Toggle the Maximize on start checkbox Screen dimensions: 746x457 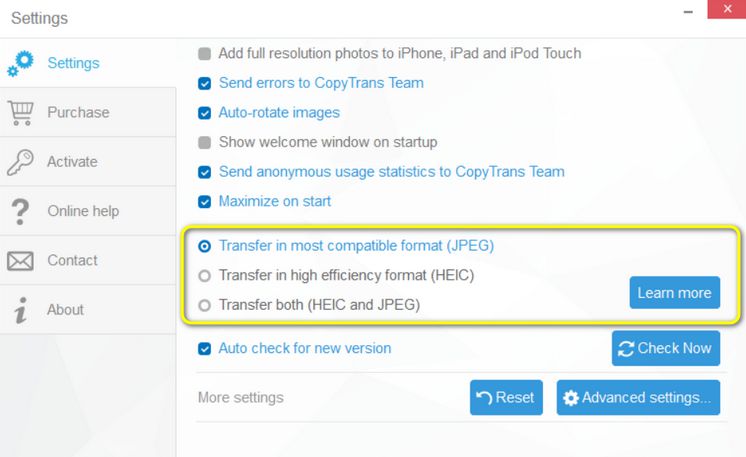point(205,202)
